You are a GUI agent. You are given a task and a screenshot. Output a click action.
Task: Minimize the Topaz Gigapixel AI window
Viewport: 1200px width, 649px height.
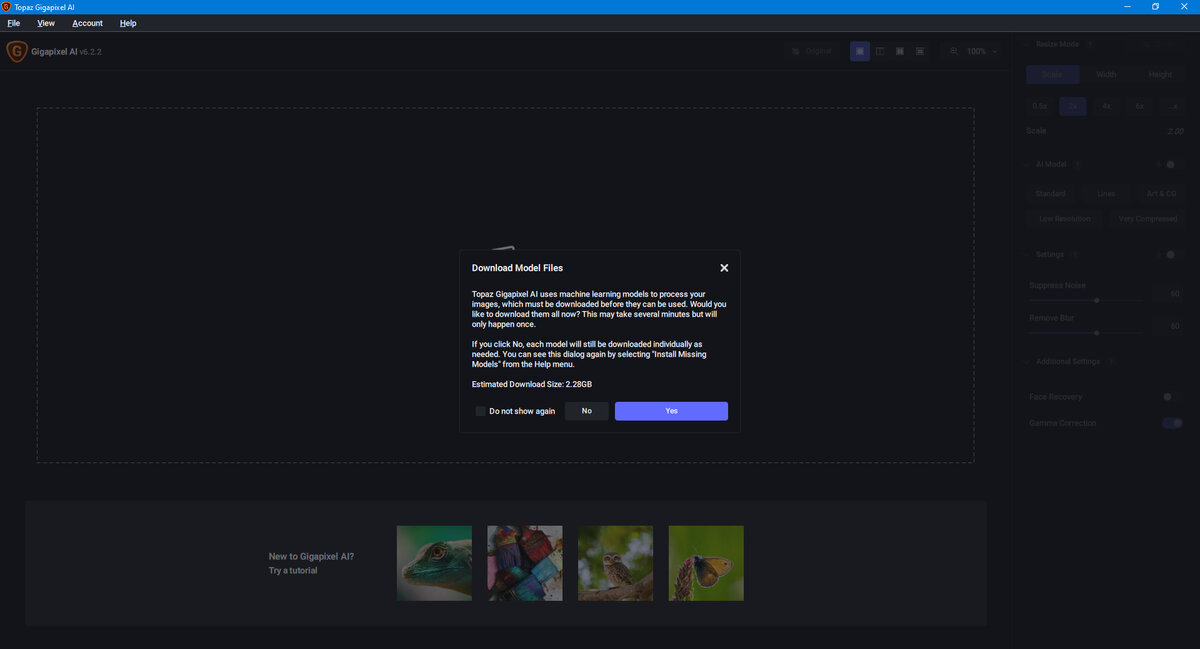point(1127,7)
